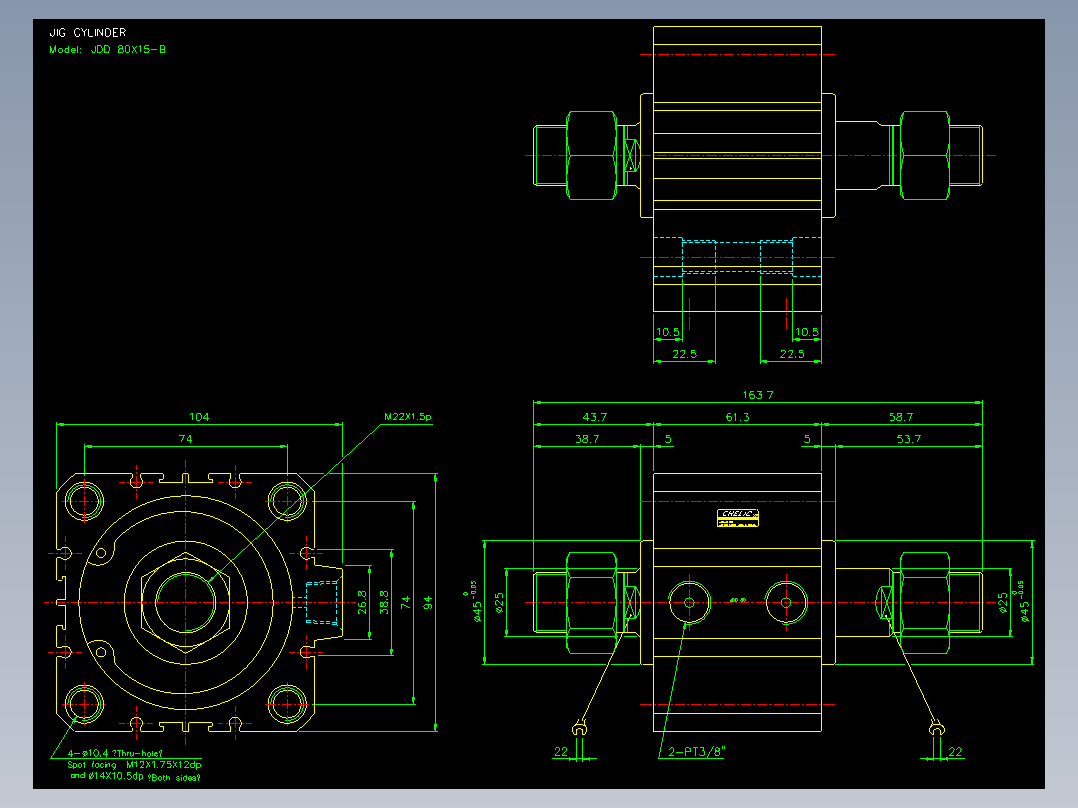Click the M22X1.5p thread annotation
The height and width of the screenshot is (808, 1078).
408,417
